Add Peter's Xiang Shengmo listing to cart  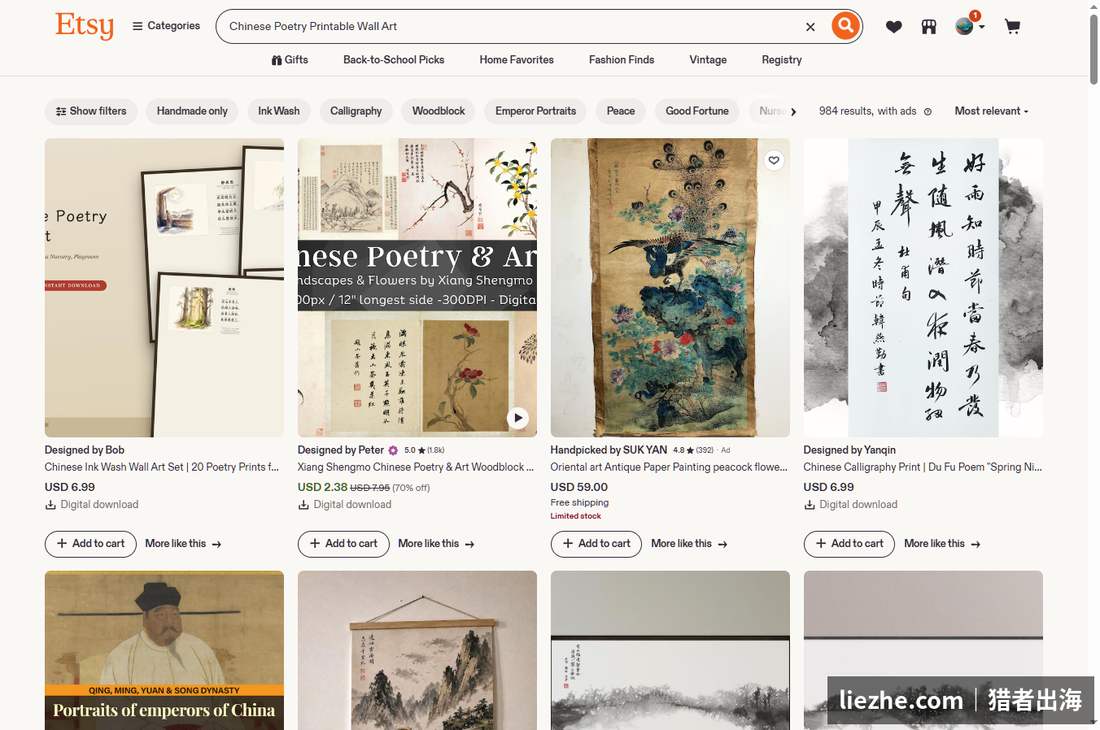click(x=344, y=543)
